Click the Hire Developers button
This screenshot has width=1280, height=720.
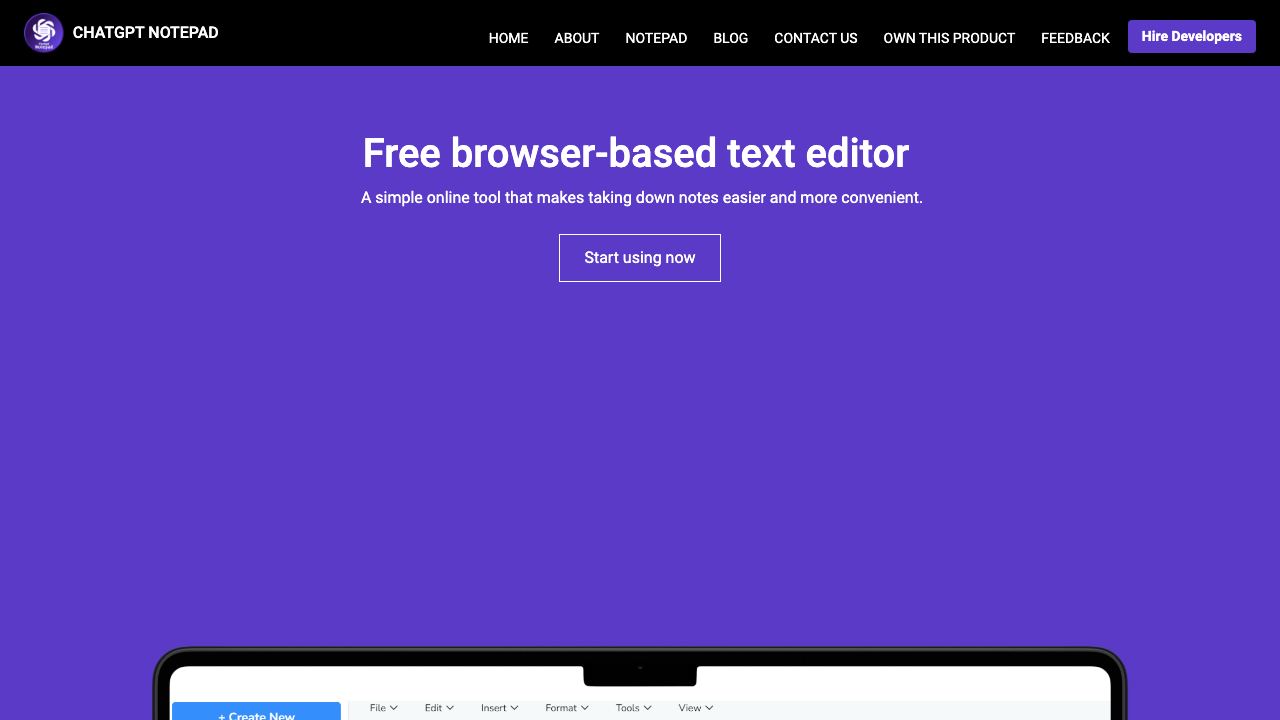1192,36
